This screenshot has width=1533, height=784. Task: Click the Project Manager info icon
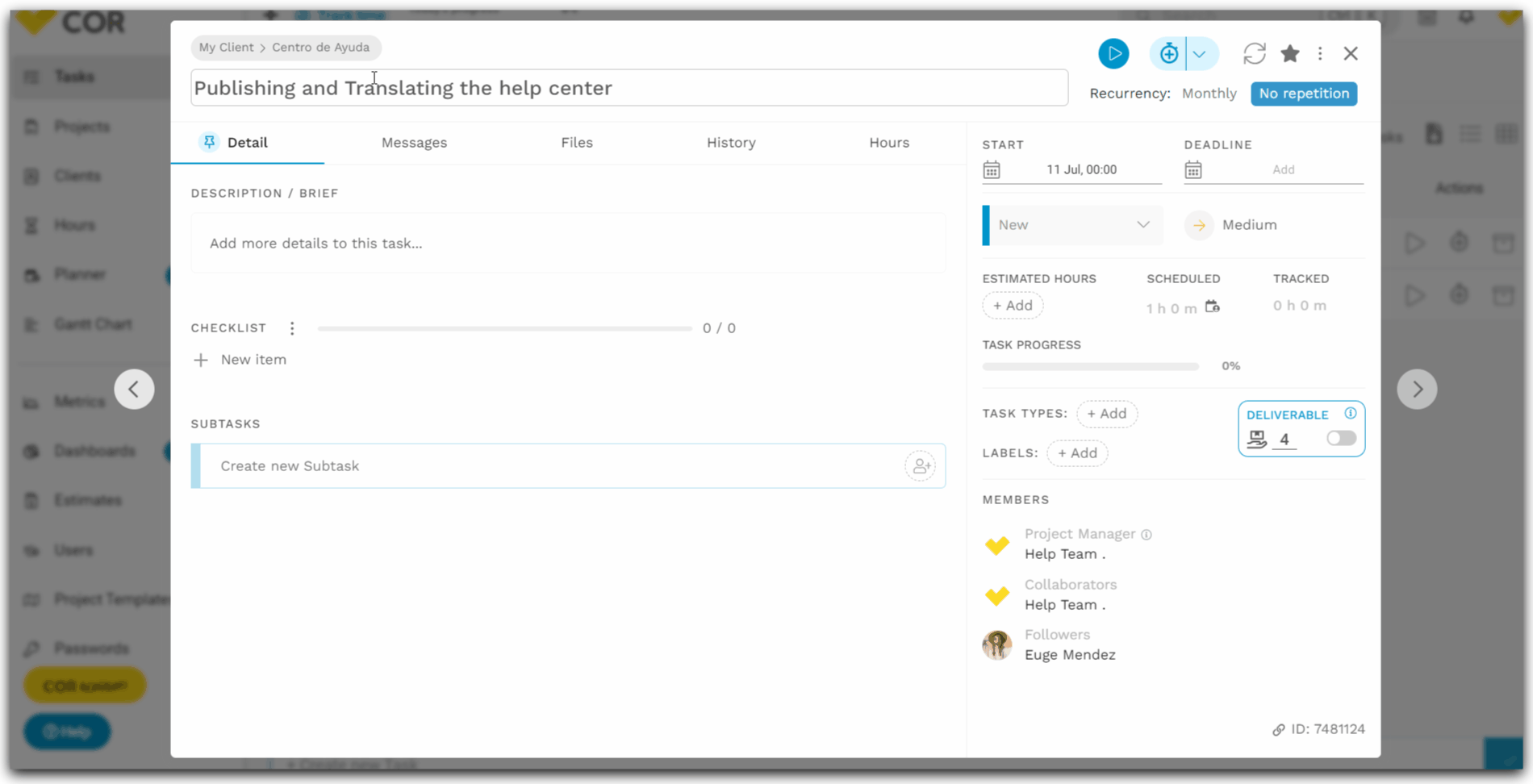(x=1147, y=535)
